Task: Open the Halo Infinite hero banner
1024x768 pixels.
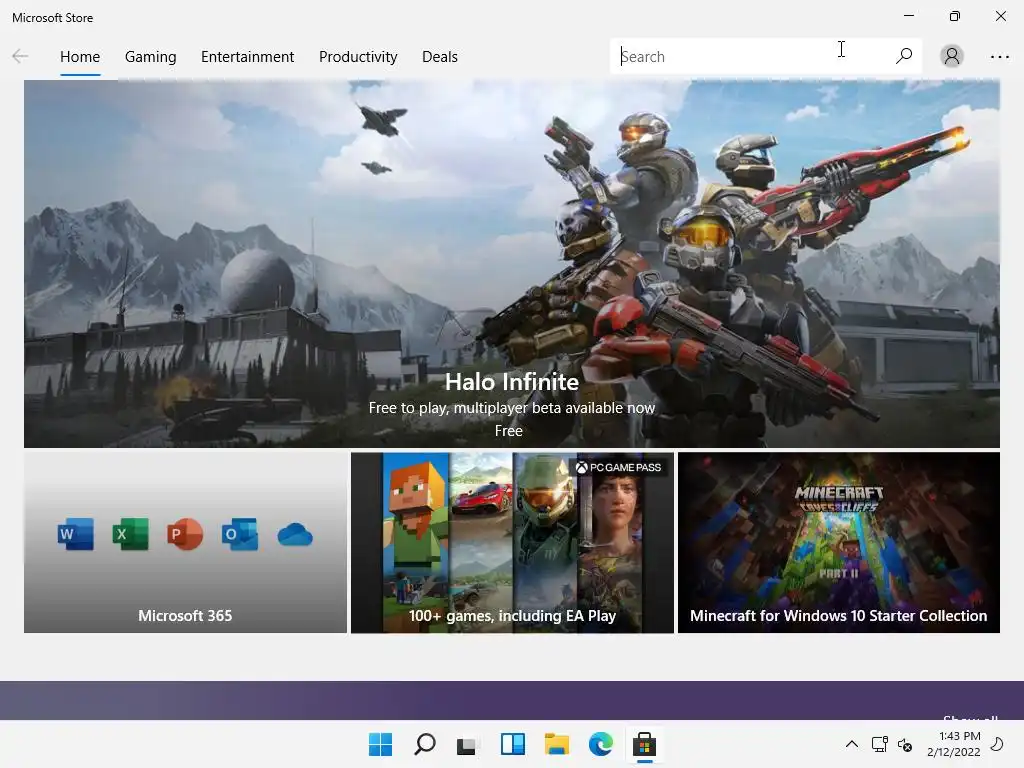Action: pyautogui.click(x=511, y=264)
